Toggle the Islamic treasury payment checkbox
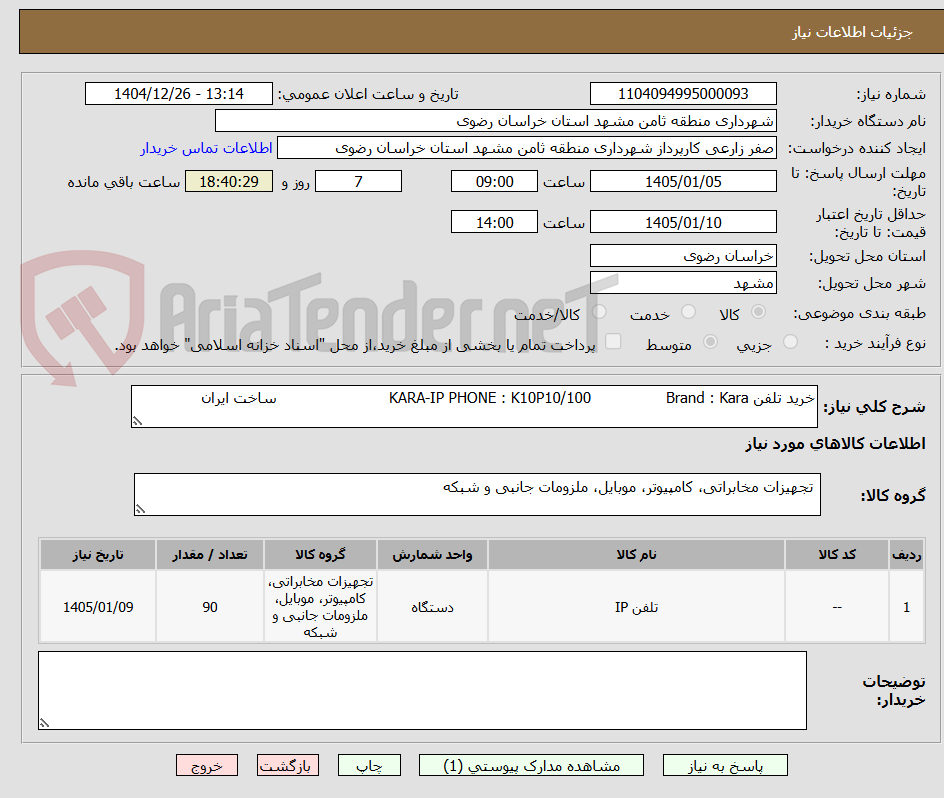The height and width of the screenshot is (798, 944). click(x=613, y=341)
